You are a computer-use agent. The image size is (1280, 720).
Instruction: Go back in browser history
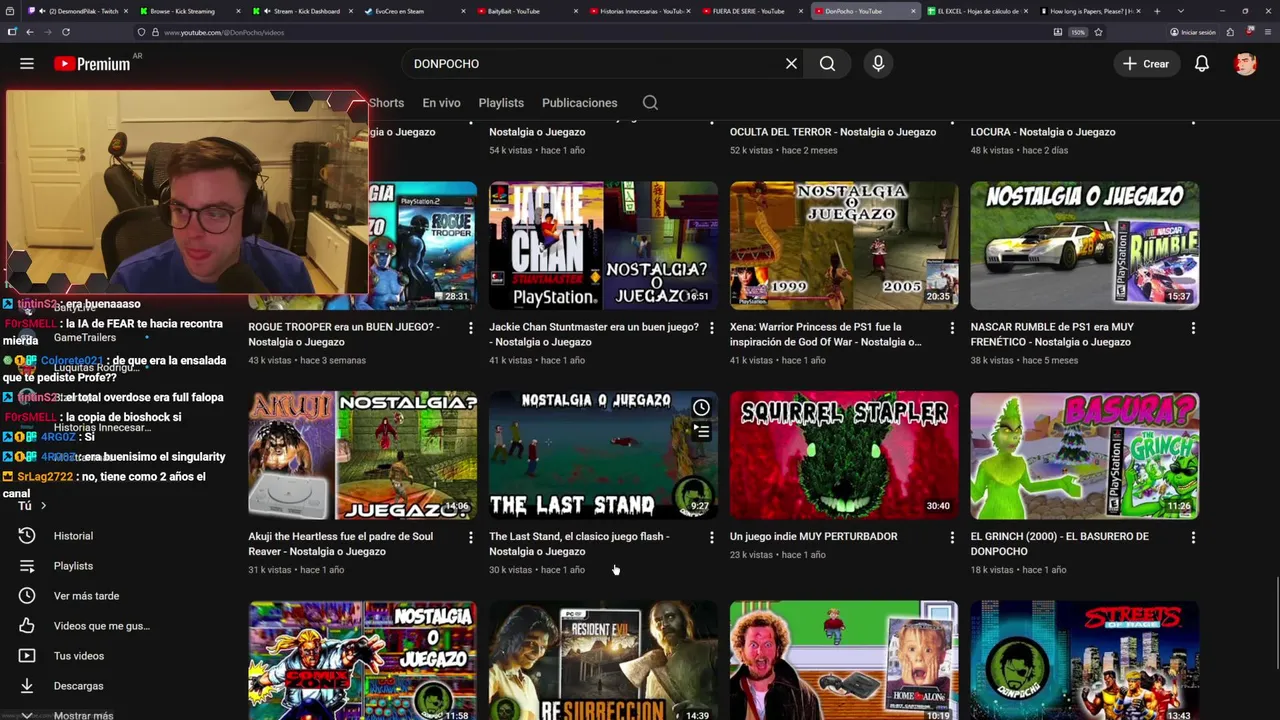29,32
